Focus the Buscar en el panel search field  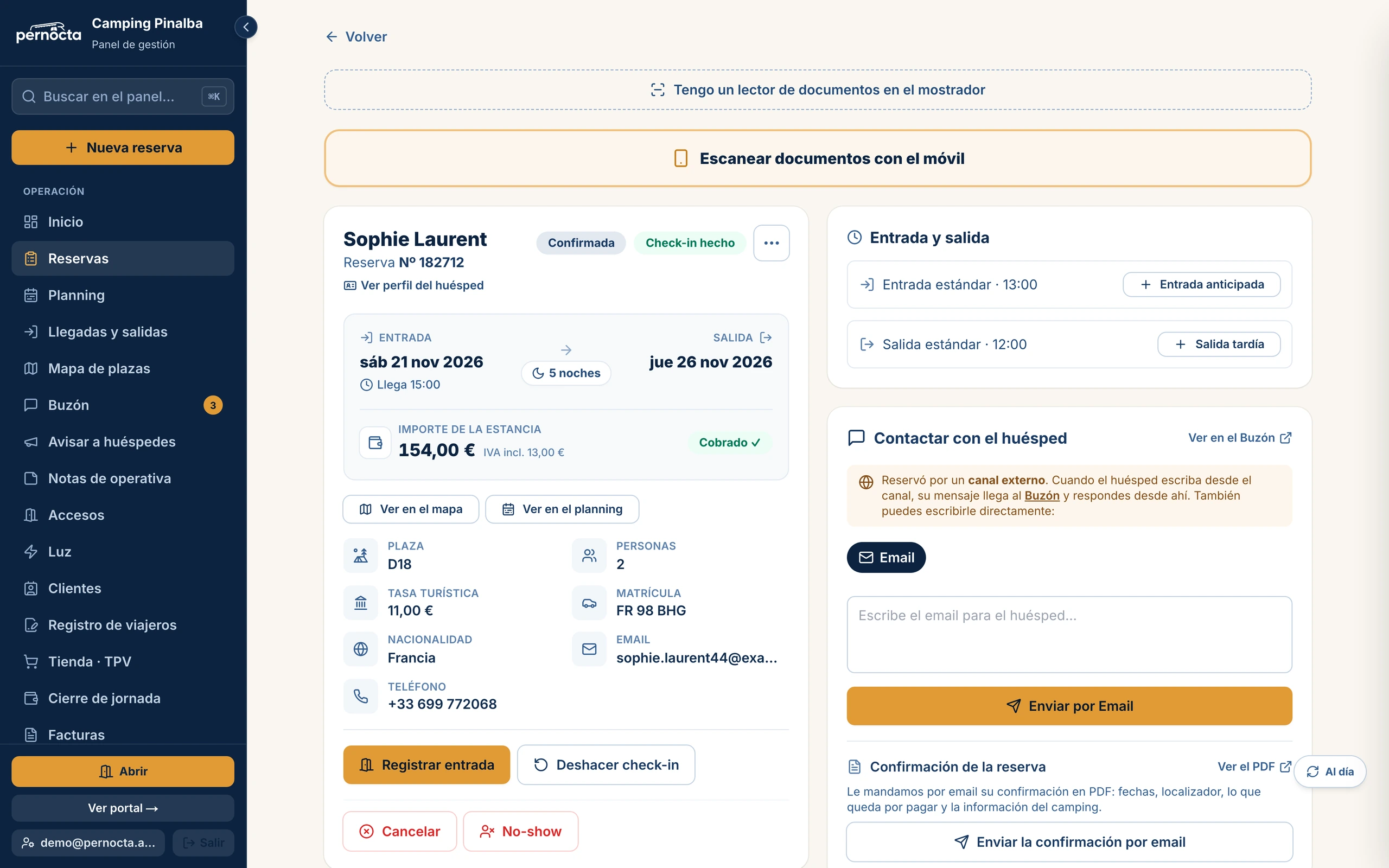coord(123,97)
